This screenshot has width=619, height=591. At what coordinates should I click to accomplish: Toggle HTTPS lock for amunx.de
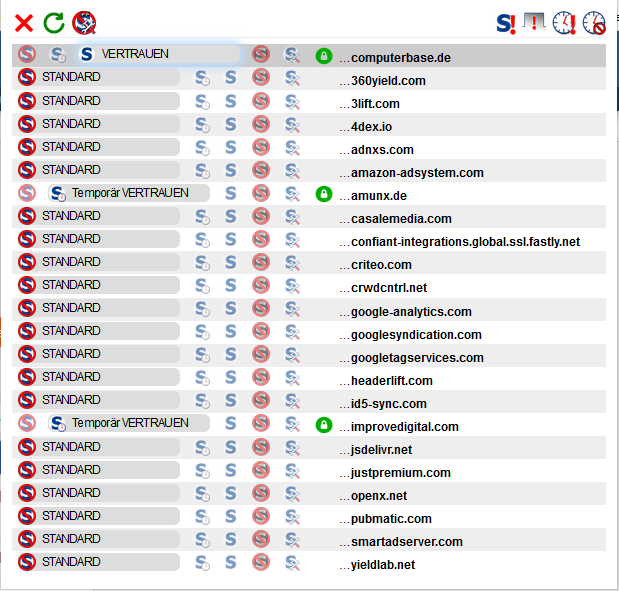324,194
